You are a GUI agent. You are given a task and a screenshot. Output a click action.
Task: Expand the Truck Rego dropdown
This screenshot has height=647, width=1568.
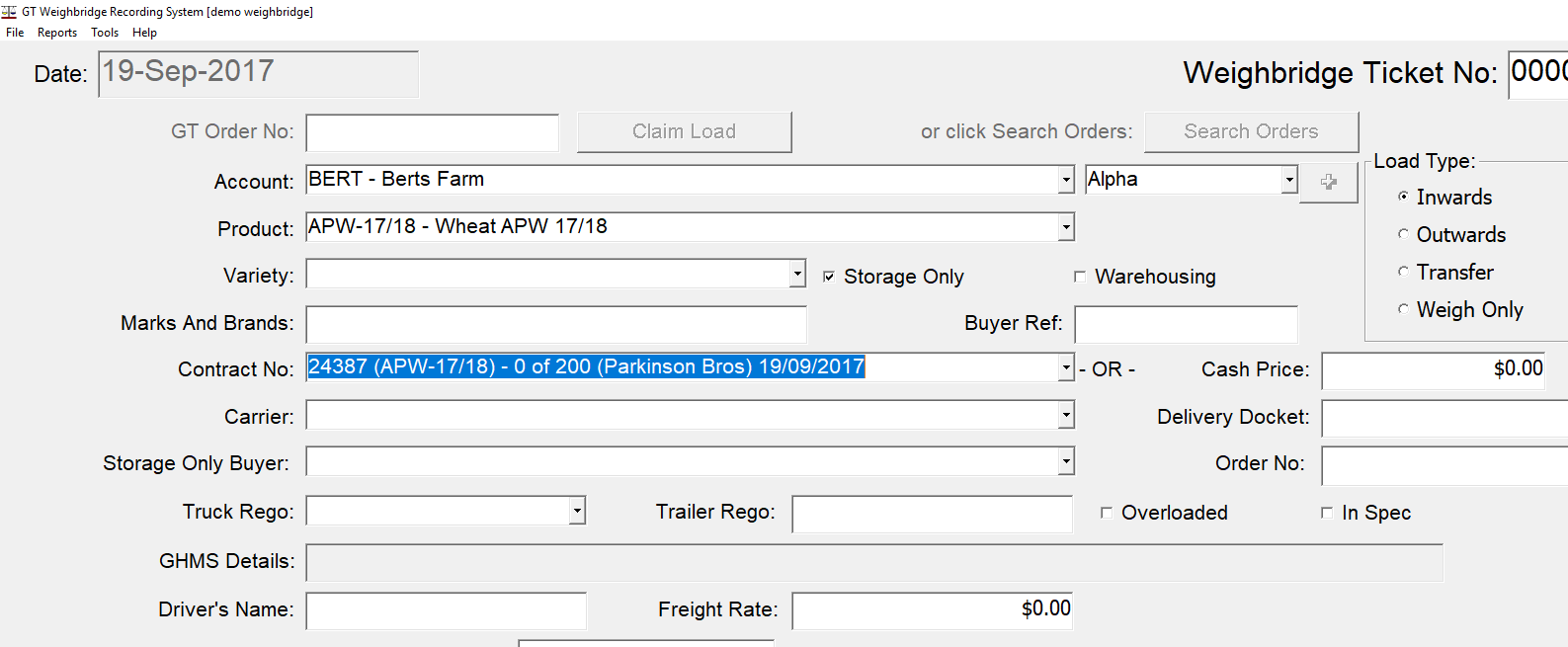577,511
